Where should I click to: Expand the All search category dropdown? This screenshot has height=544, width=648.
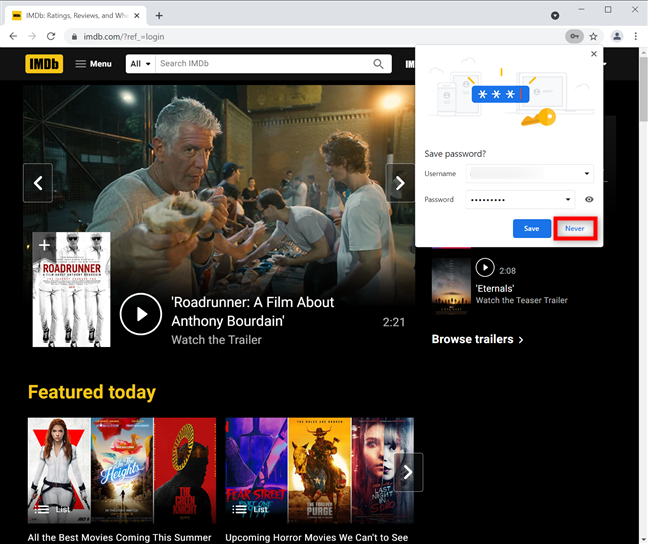coord(140,64)
